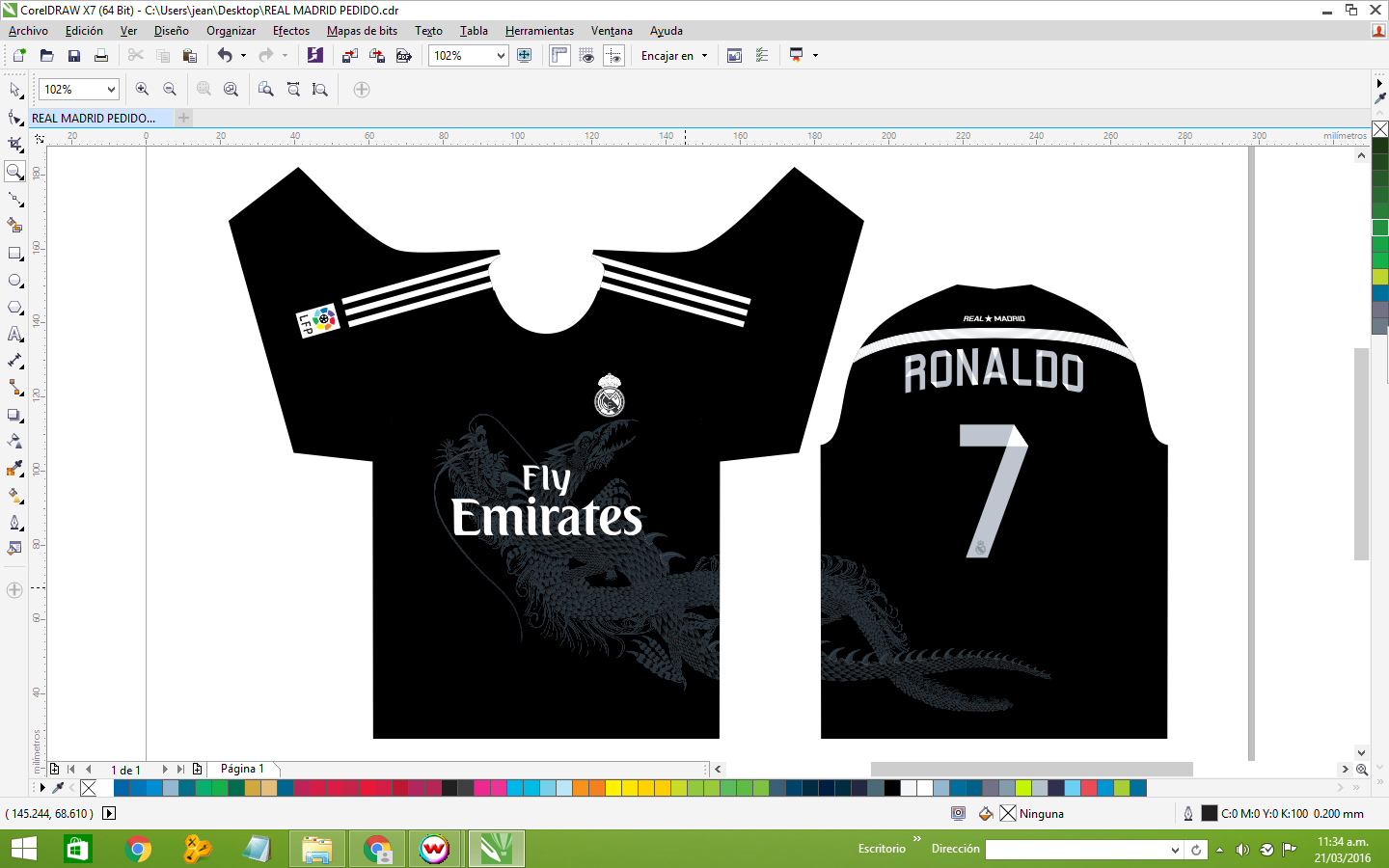The width and height of the screenshot is (1389, 868).
Task: Select the Color eyedropper tool
Action: click(x=14, y=469)
